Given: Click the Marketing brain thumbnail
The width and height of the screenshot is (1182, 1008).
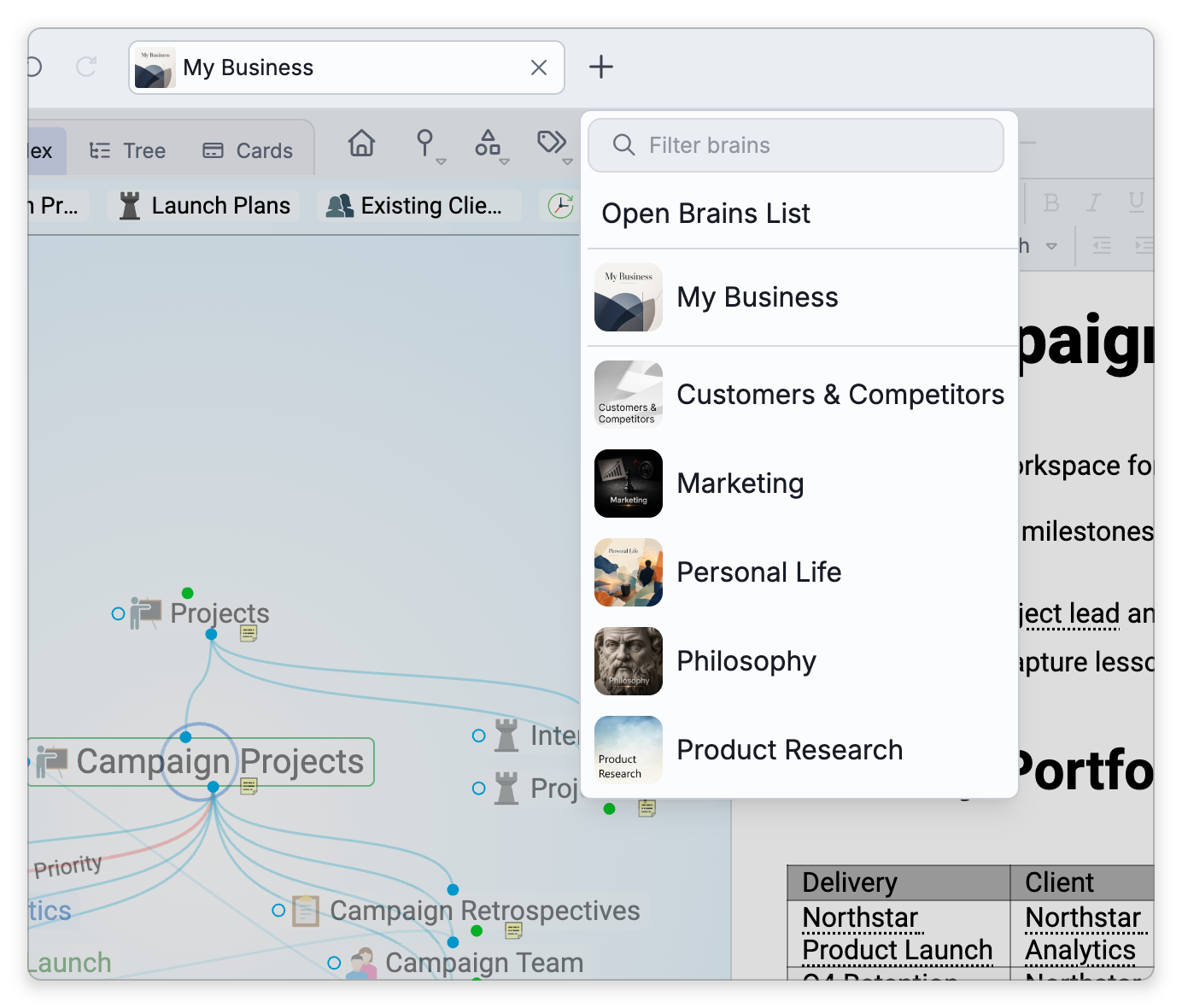Looking at the screenshot, I should pos(629,483).
